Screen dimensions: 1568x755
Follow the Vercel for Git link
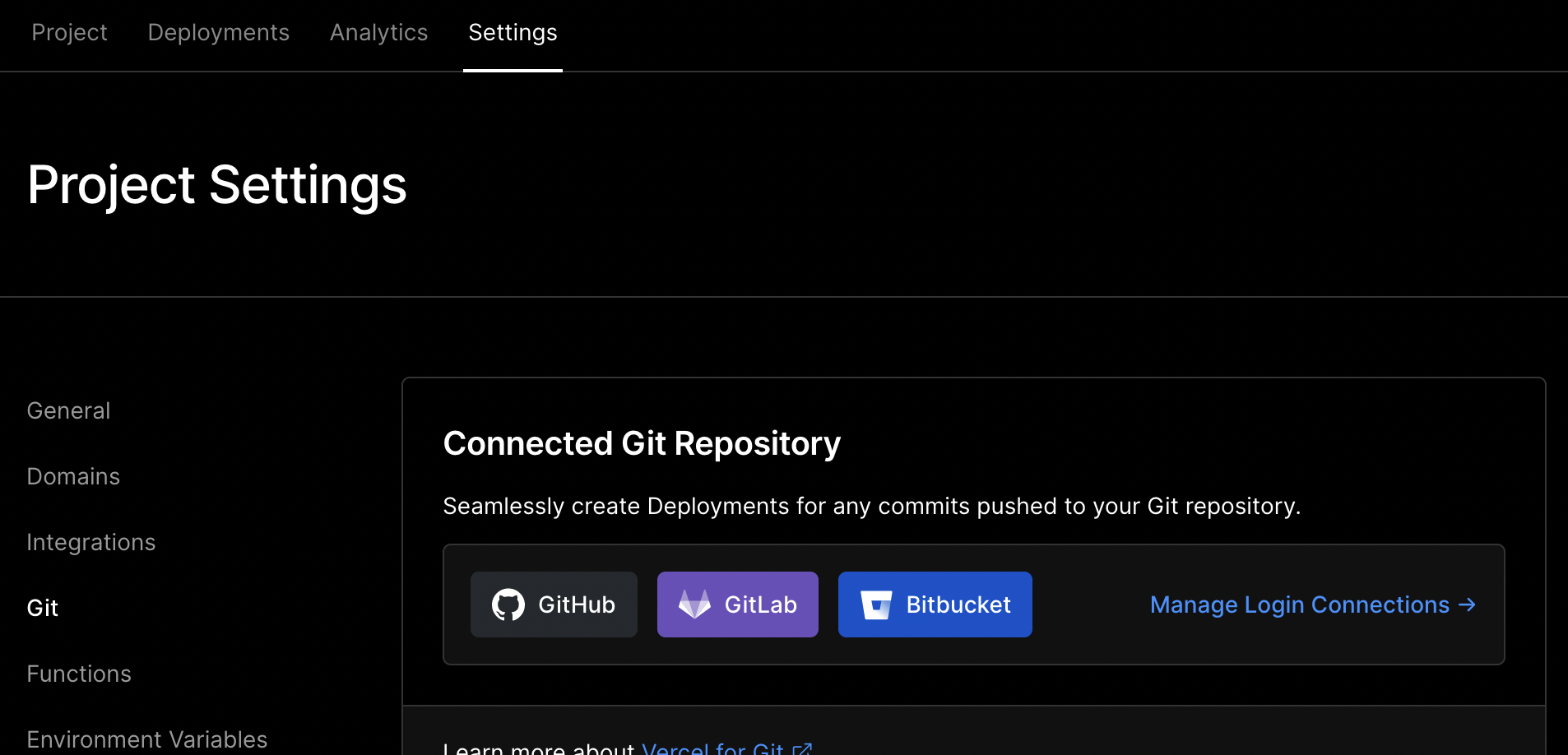pyautogui.click(x=712, y=748)
